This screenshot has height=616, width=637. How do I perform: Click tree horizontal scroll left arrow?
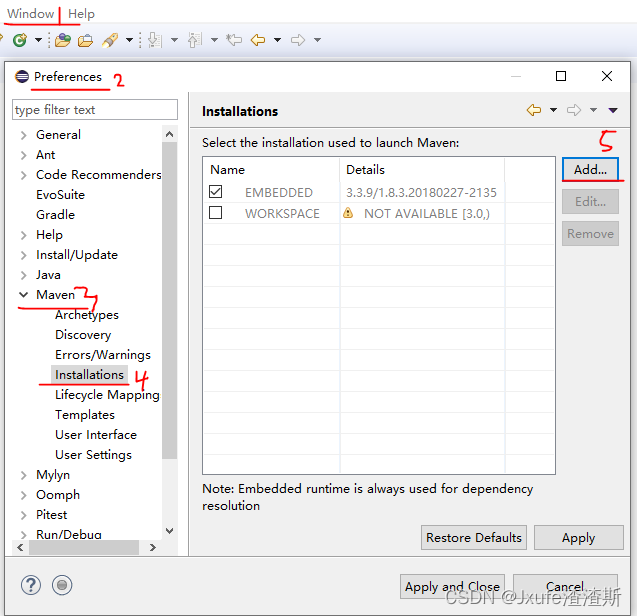(x=20, y=547)
